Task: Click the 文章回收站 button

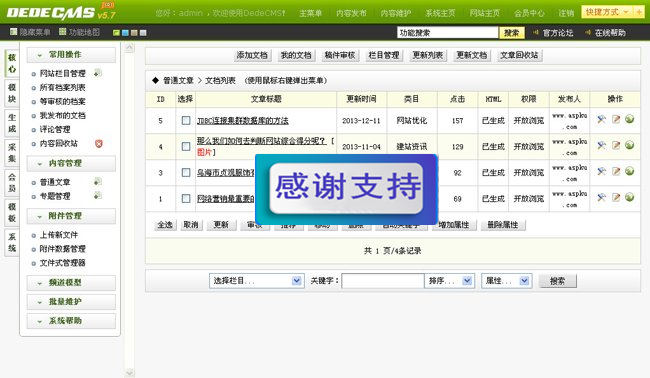Action: (519, 55)
